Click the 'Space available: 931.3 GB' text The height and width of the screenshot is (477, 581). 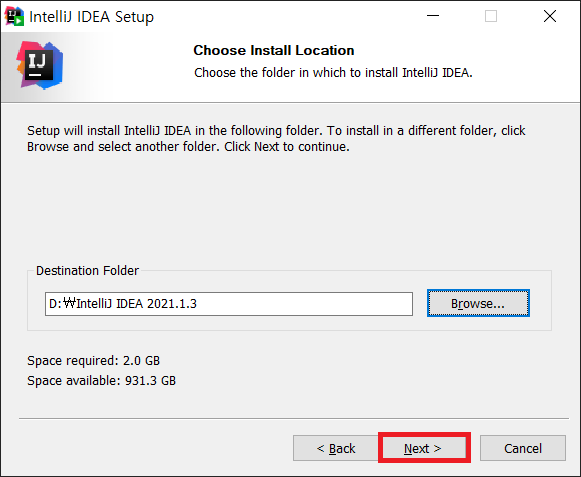102,381
